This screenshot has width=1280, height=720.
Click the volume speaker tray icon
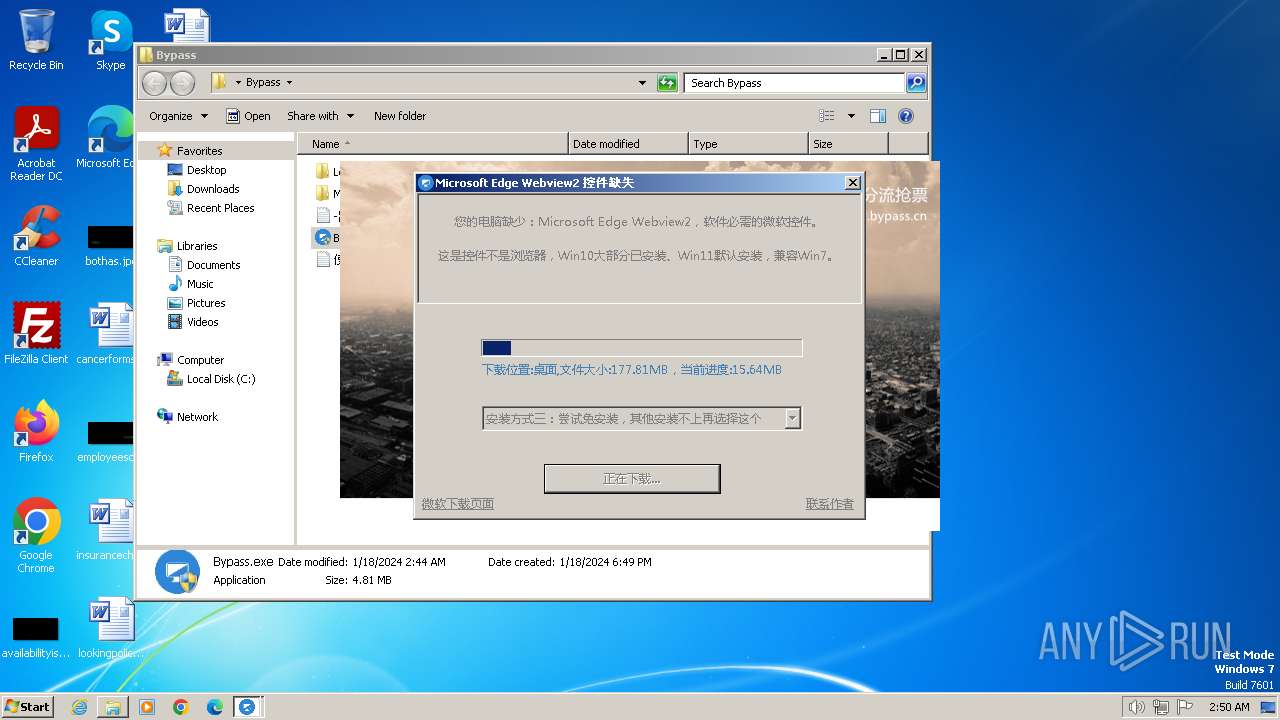coord(1136,707)
